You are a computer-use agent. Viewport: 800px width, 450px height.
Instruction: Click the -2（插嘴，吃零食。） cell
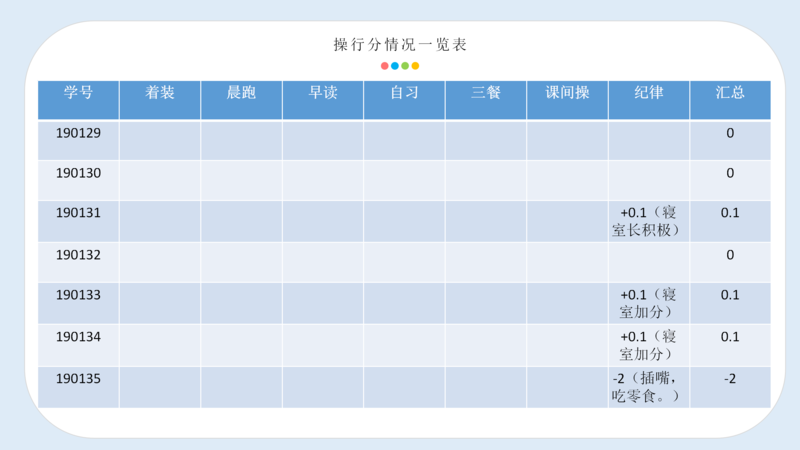[x=648, y=387]
